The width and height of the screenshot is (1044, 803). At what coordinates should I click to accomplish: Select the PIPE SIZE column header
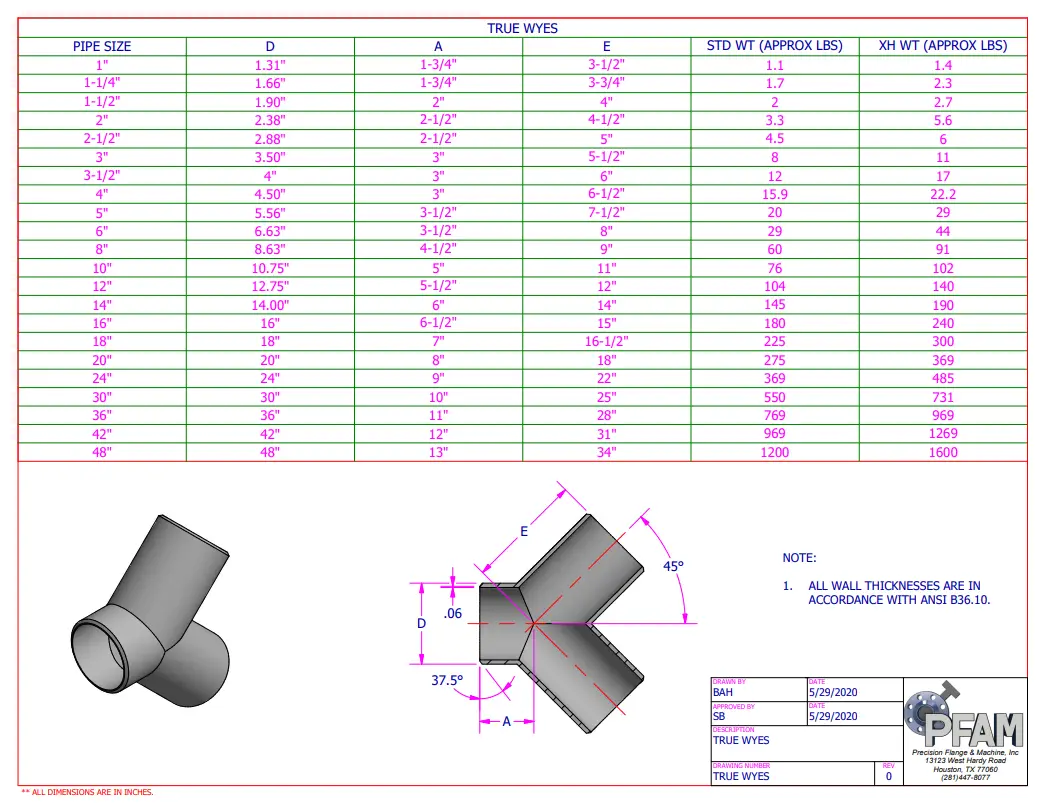(102, 46)
